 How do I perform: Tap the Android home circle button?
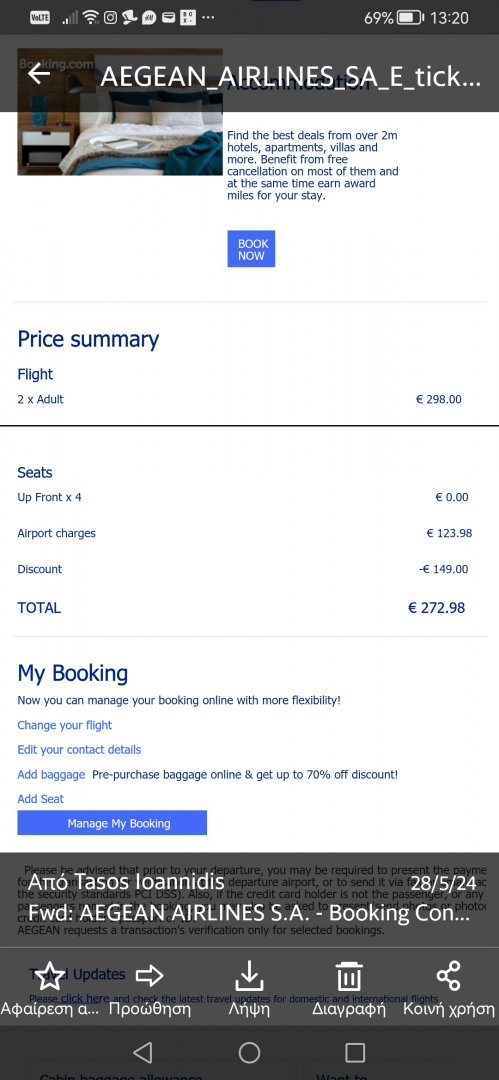249,1052
